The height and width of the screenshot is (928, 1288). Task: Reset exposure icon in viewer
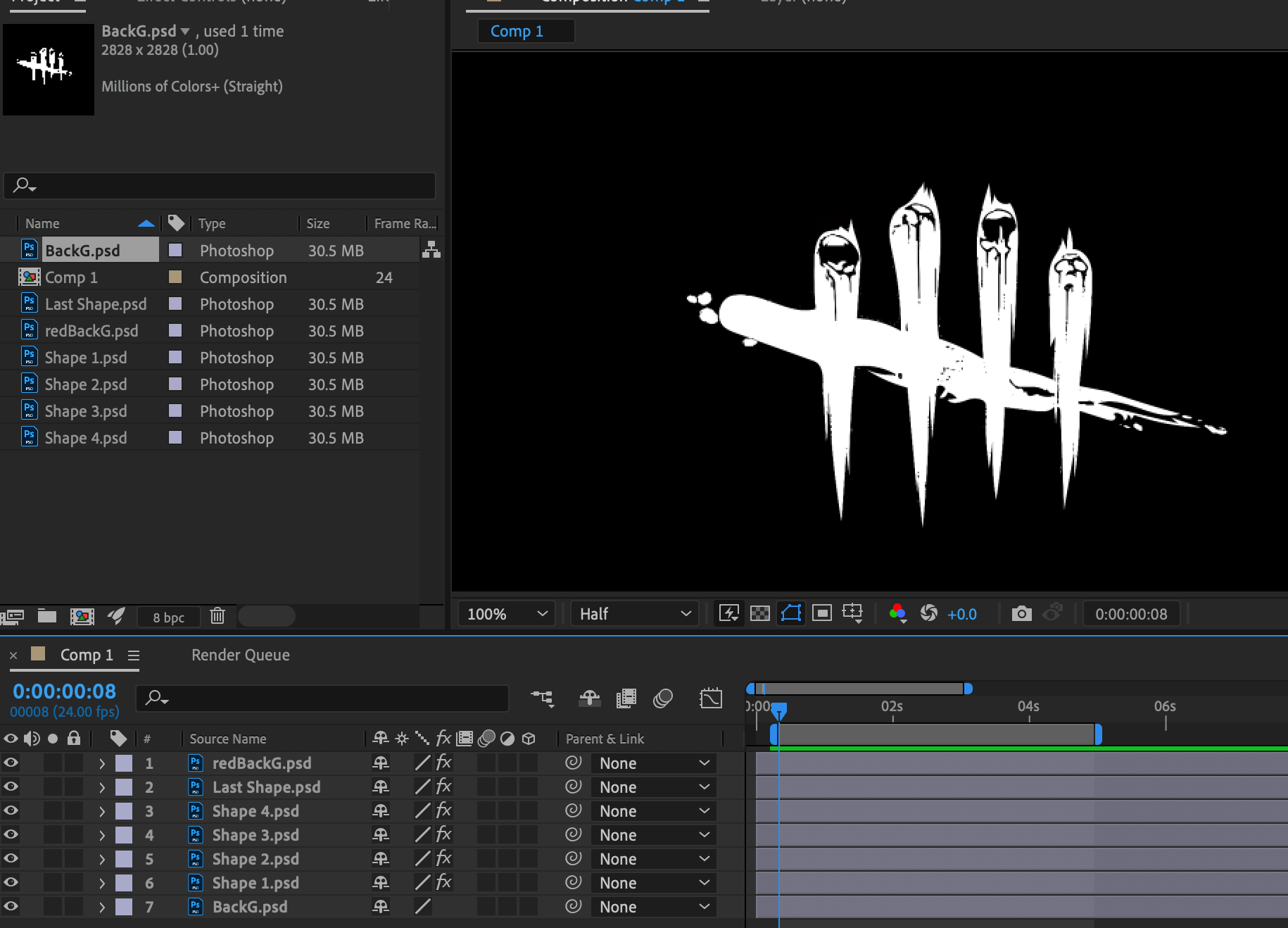929,613
